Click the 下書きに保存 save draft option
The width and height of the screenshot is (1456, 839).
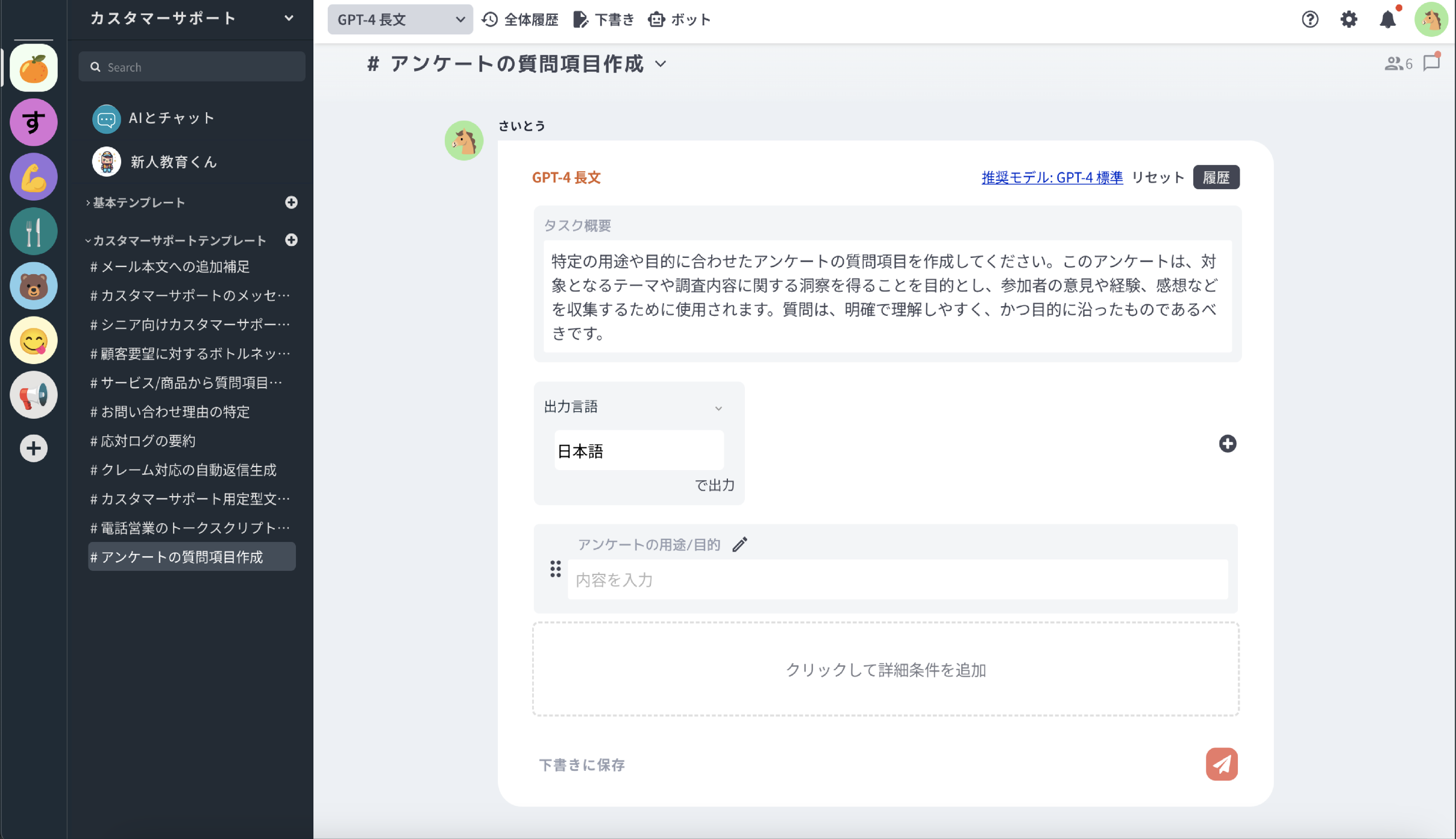coord(582,764)
